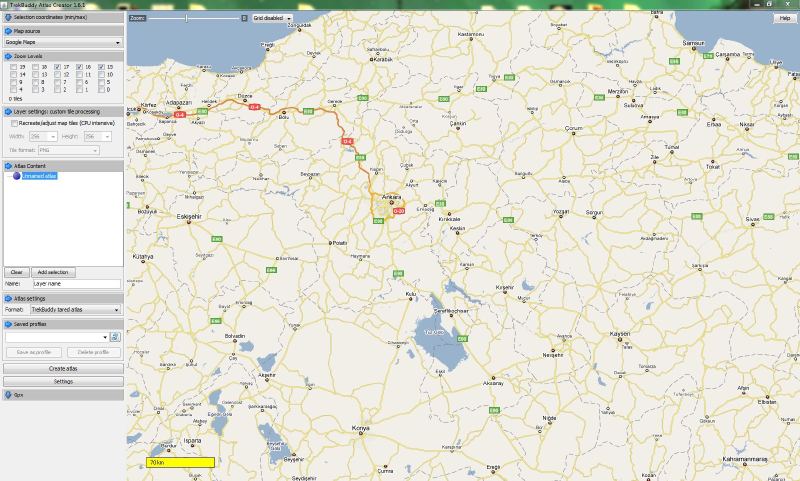This screenshot has height=481, width=800.
Task: Open the Grid disabled dropdown
Action: pyautogui.click(x=272, y=18)
